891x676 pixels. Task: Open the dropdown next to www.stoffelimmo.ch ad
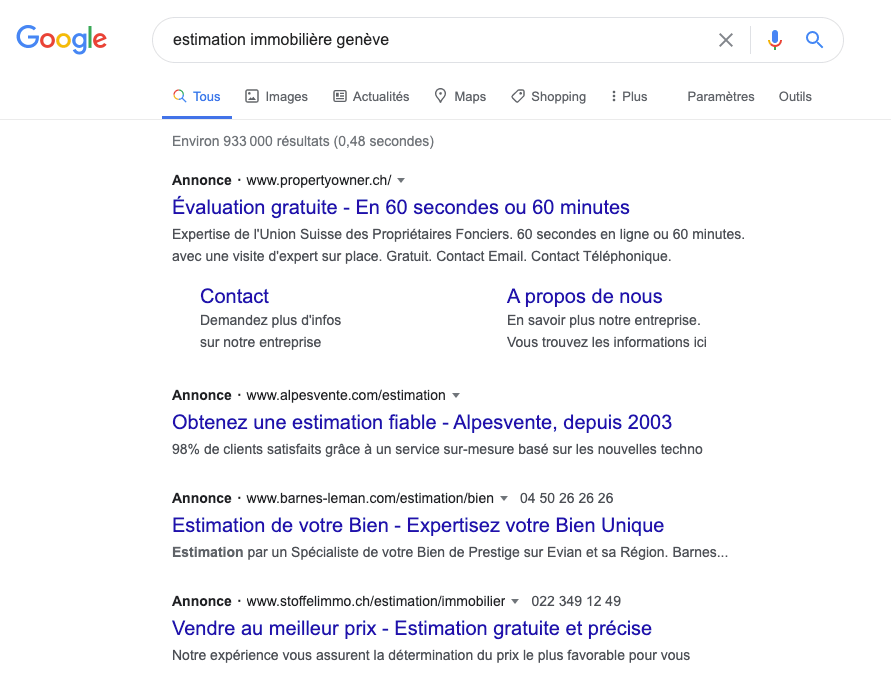click(x=514, y=601)
